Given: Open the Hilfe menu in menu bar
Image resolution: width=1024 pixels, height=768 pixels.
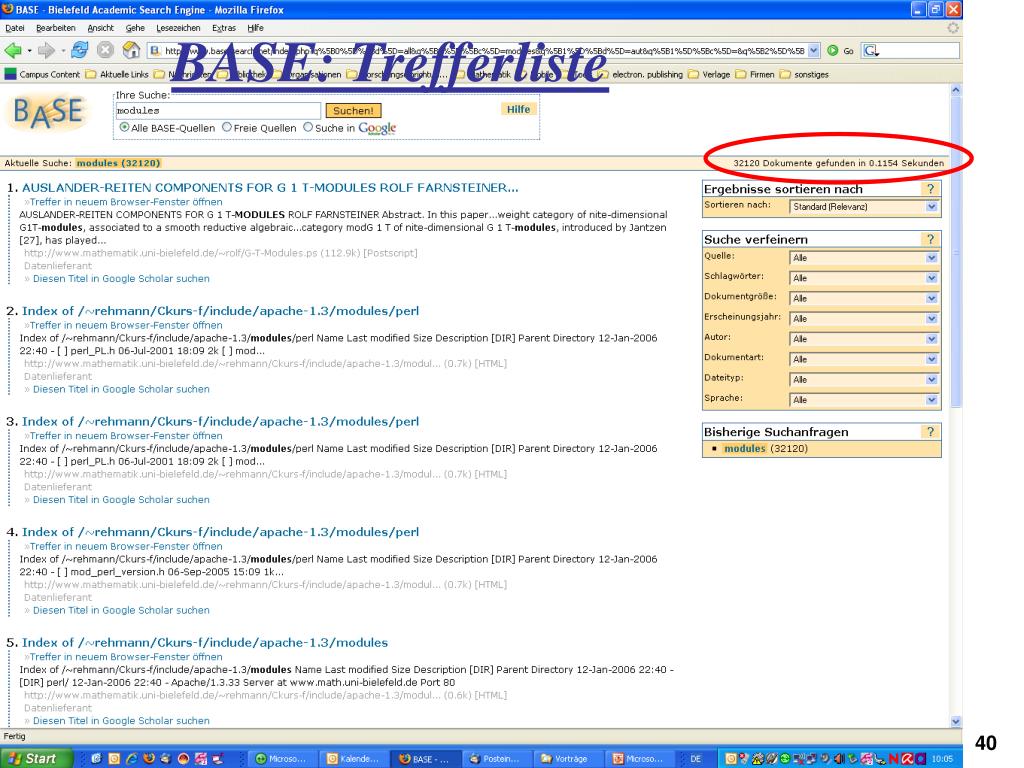Looking at the screenshot, I should coord(255,28).
